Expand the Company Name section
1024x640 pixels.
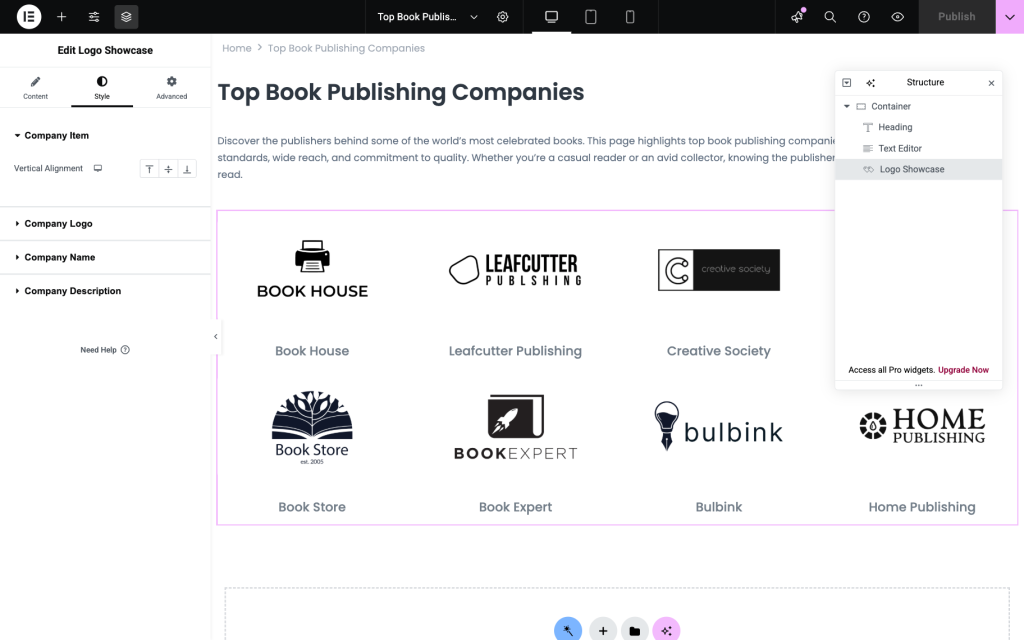105,257
